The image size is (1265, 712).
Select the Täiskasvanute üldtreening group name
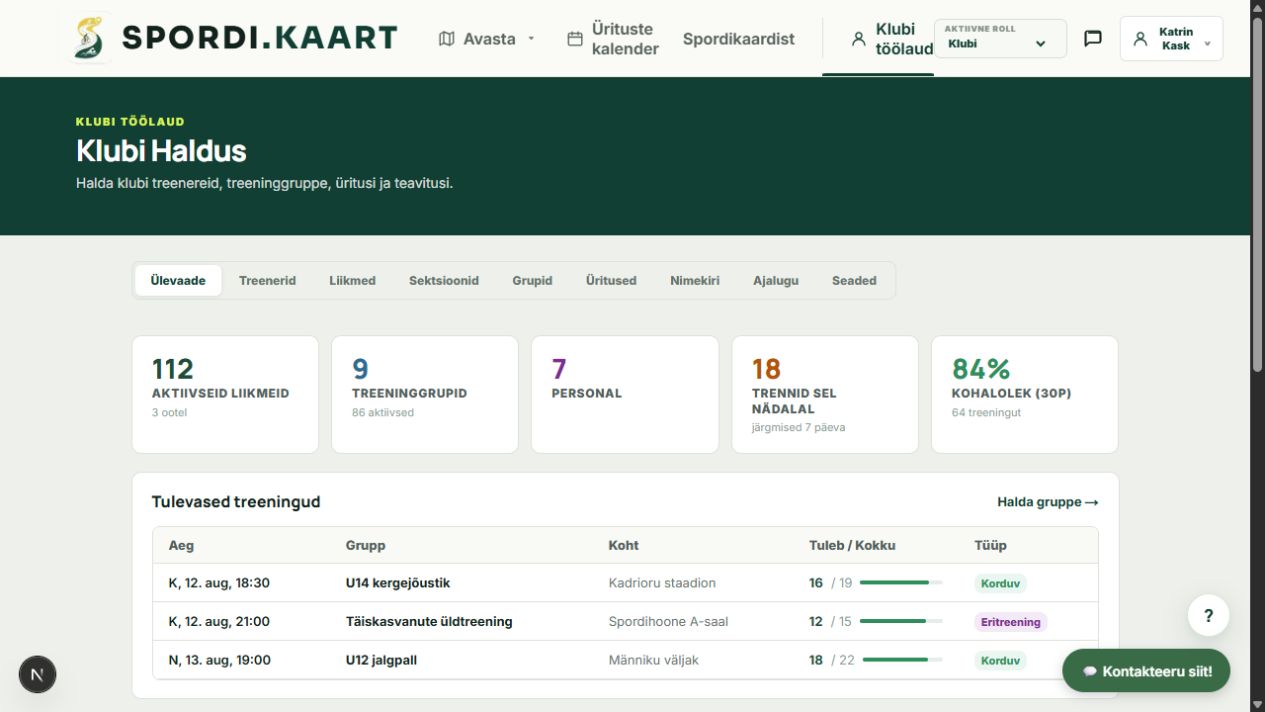click(x=429, y=621)
